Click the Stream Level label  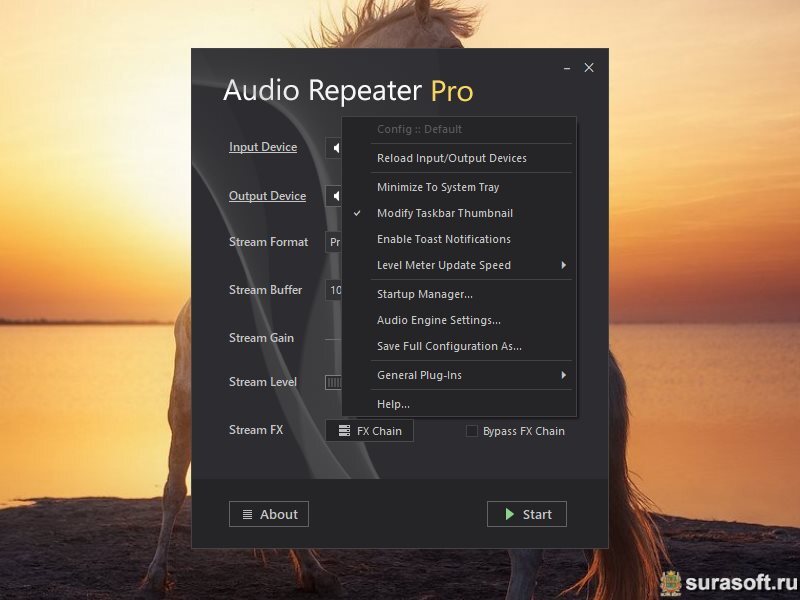click(x=263, y=382)
